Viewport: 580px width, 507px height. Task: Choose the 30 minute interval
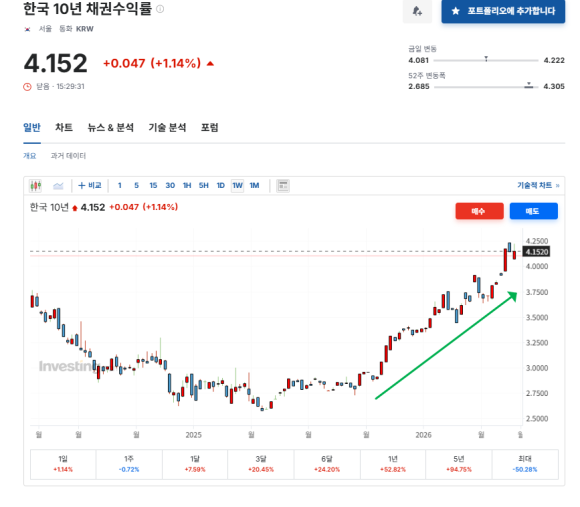[170, 185]
